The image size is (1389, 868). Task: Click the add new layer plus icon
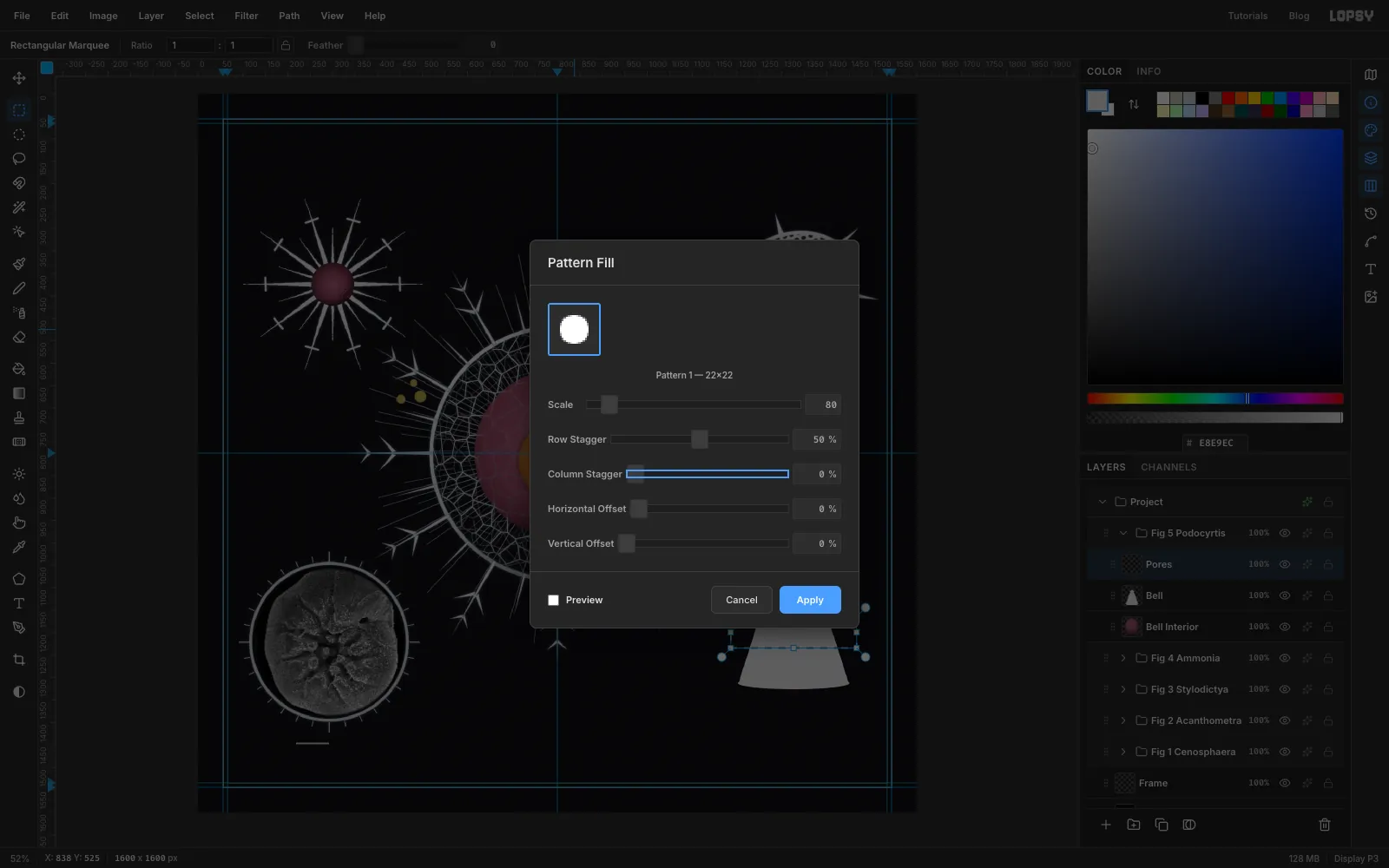(x=1106, y=825)
